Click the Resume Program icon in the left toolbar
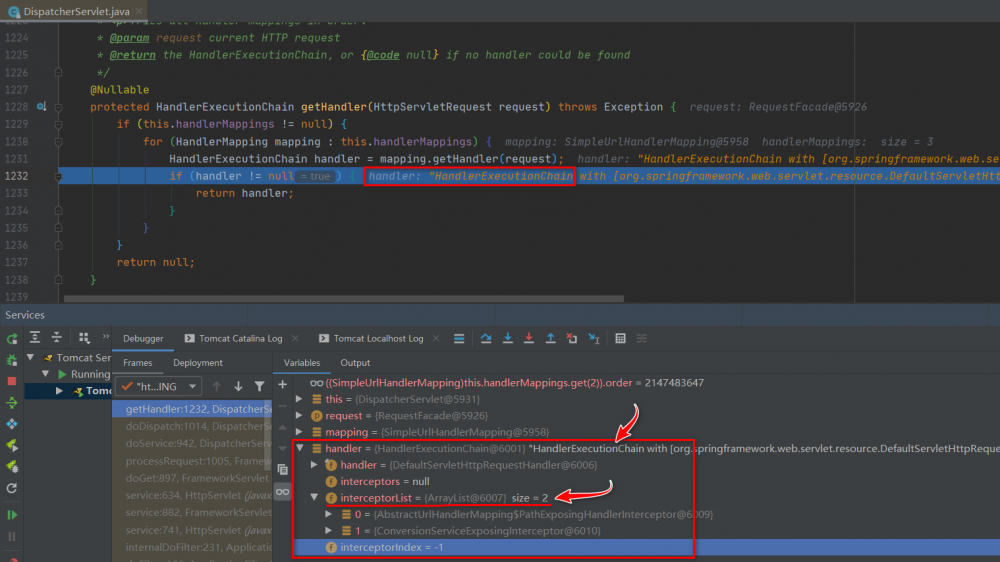The height and width of the screenshot is (562, 1000). (12, 514)
